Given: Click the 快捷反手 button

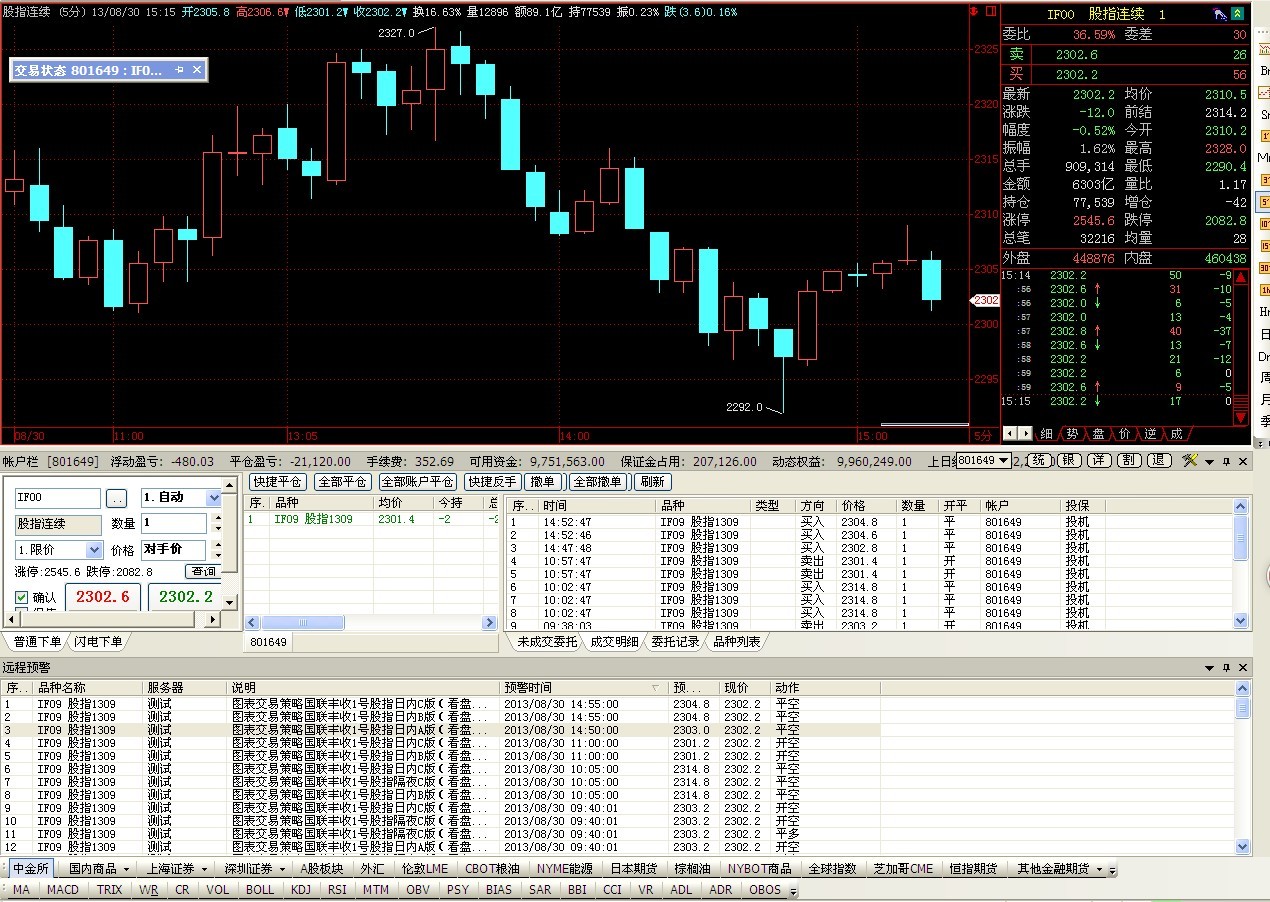Looking at the screenshot, I should pyautogui.click(x=493, y=481).
